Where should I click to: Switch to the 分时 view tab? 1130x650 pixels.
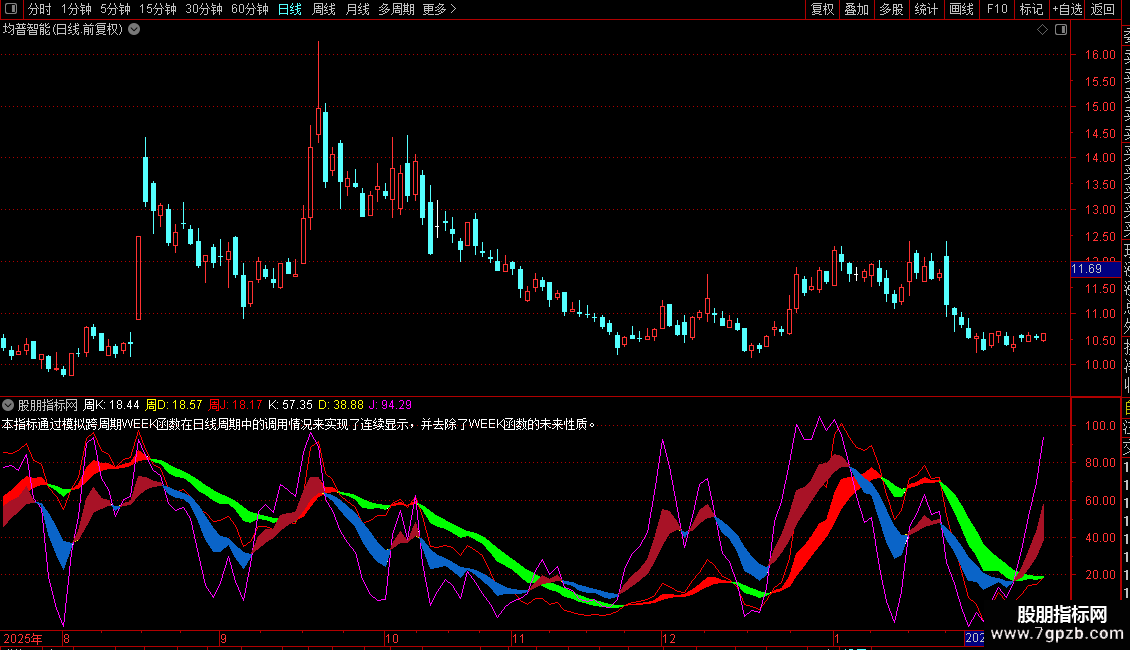[x=40, y=9]
